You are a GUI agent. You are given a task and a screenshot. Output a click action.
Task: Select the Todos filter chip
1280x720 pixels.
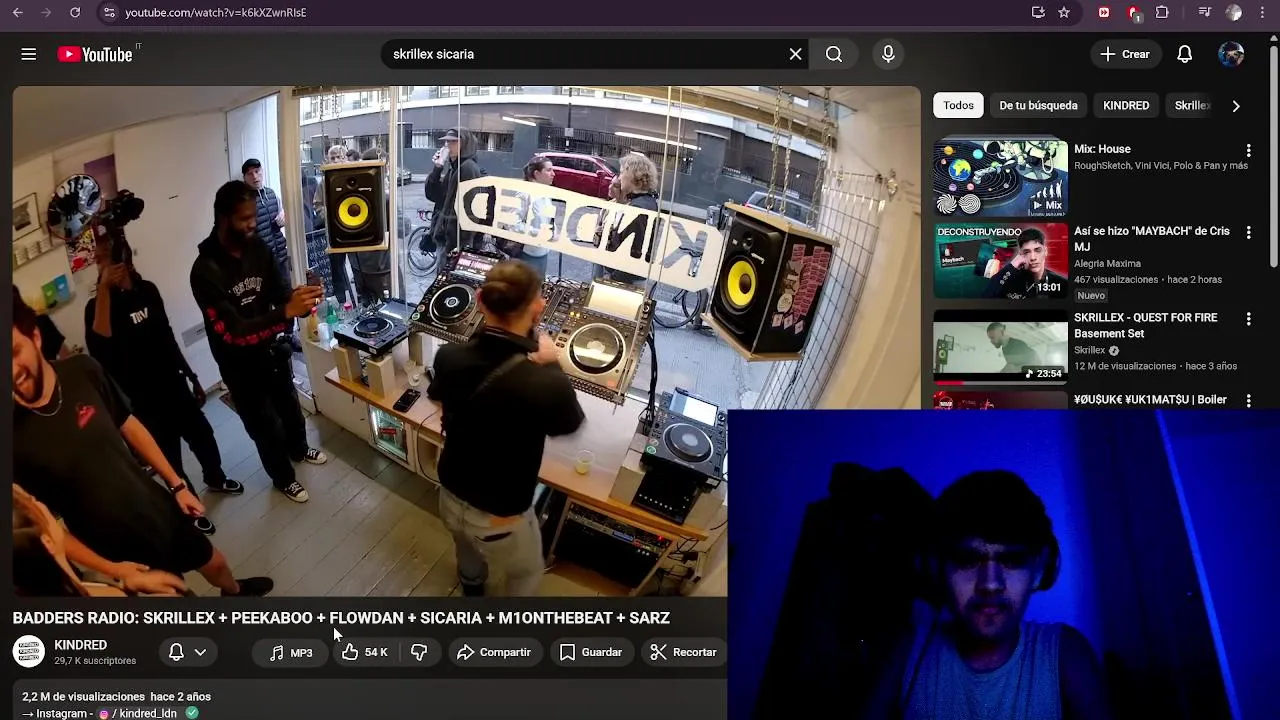coord(958,105)
